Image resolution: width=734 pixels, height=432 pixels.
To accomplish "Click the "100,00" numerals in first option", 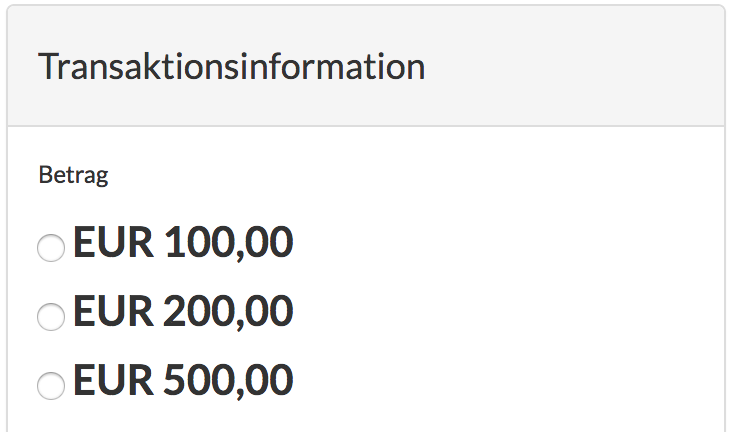I will pos(228,243).
